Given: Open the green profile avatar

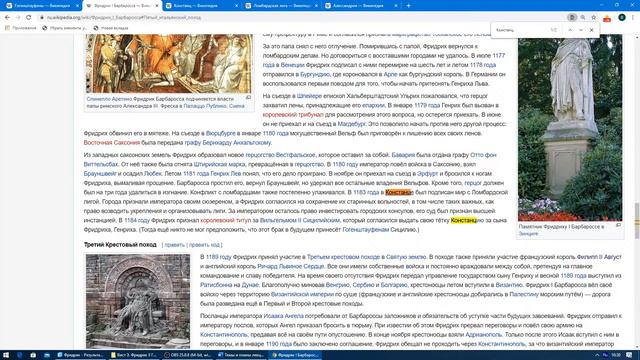Looking at the screenshot, I should tap(622, 18).
